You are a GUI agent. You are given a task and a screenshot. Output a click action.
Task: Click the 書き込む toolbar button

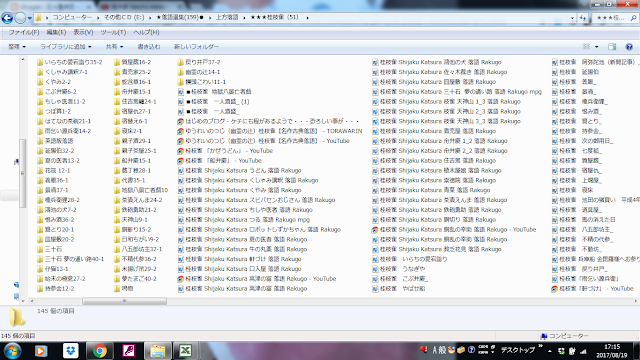149,47
